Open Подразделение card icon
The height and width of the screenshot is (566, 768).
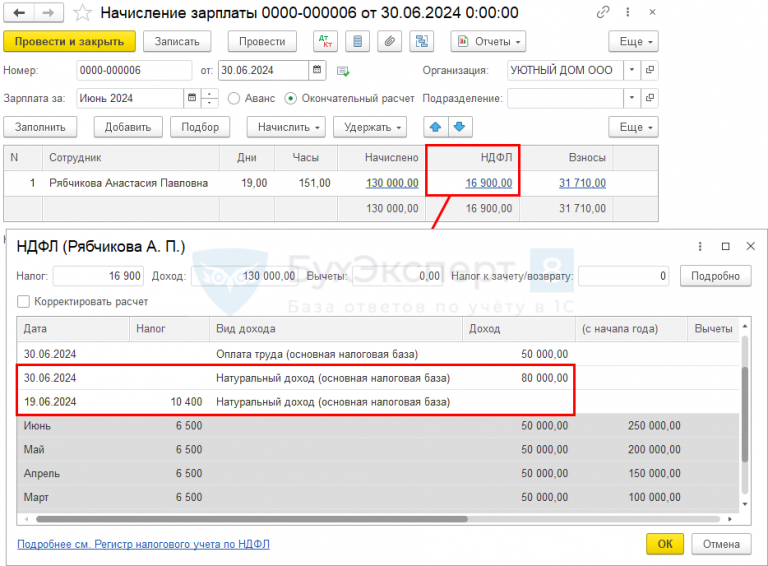pos(649,98)
